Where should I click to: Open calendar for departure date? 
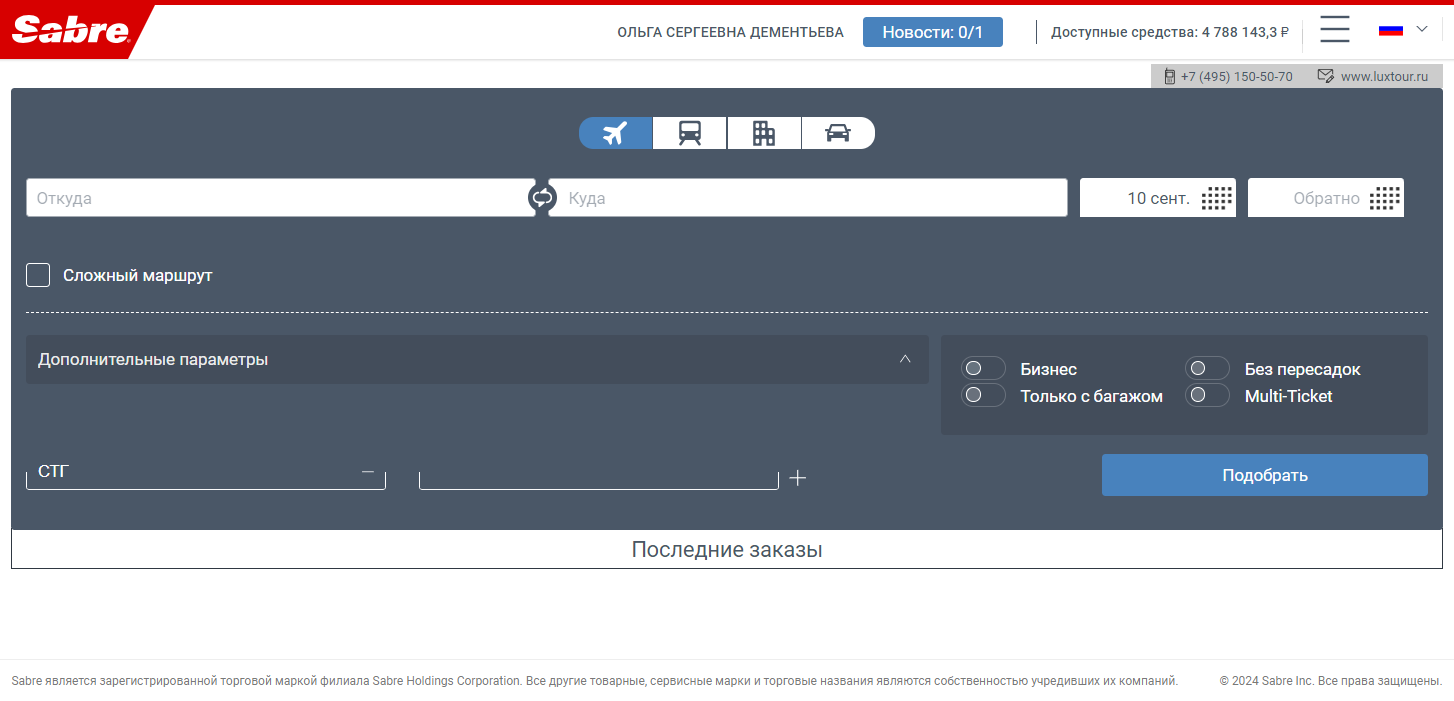[x=1215, y=198]
